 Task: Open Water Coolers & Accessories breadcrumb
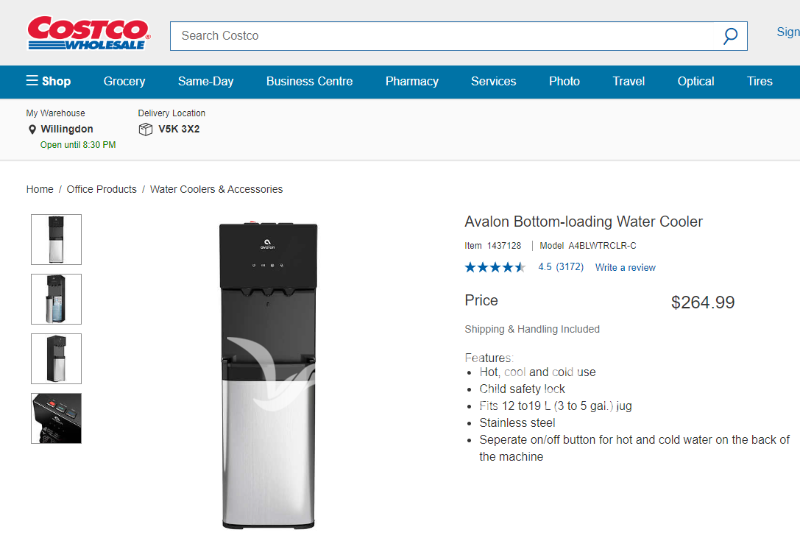[x=216, y=189]
